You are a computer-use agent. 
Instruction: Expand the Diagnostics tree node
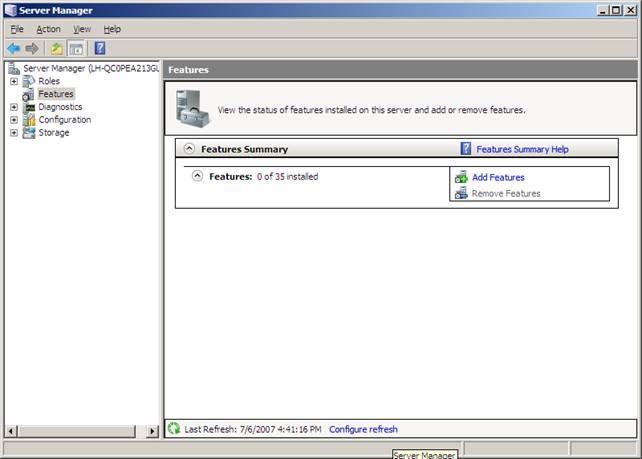coord(14,107)
